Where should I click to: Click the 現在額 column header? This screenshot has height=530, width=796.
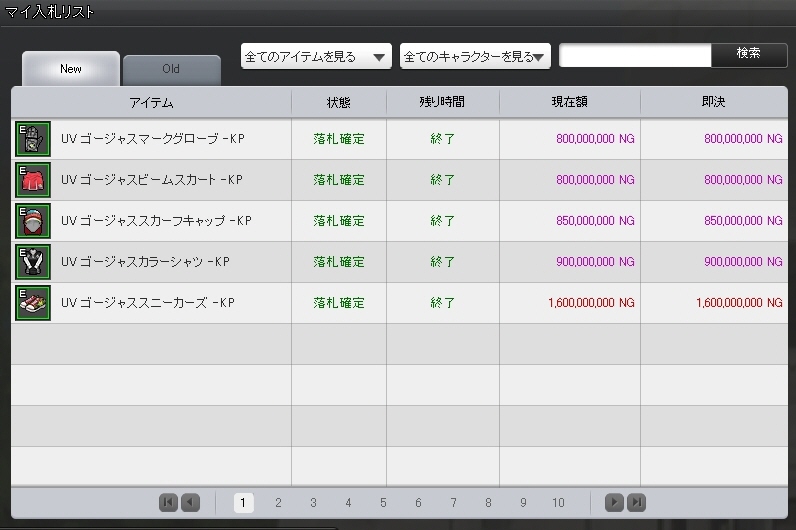pos(570,103)
